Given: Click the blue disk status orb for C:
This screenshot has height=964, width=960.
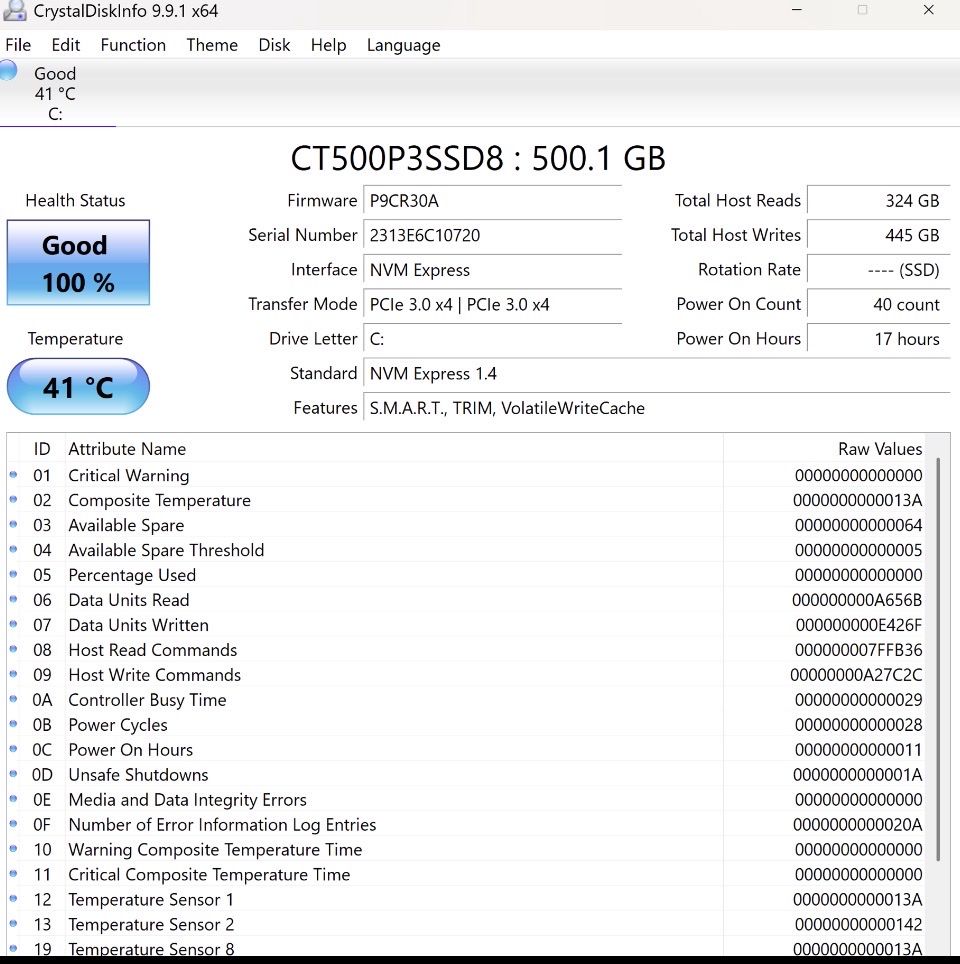Looking at the screenshot, I should (8, 70).
